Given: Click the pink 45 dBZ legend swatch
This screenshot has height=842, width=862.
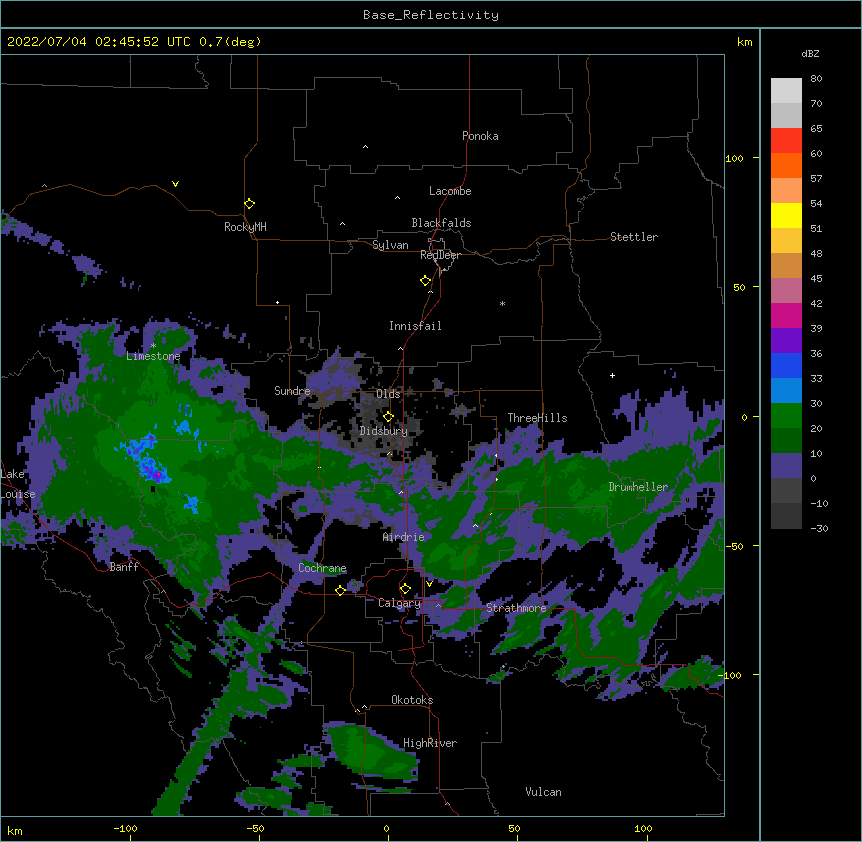Looking at the screenshot, I should click(786, 291).
